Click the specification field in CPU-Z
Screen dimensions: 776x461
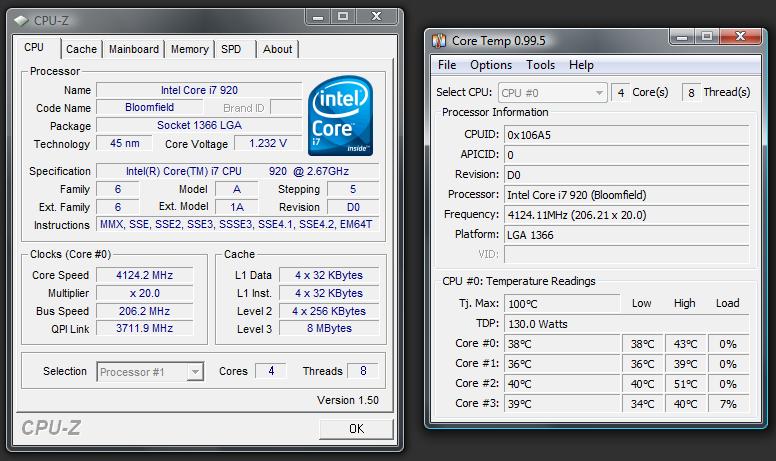[x=237, y=171]
